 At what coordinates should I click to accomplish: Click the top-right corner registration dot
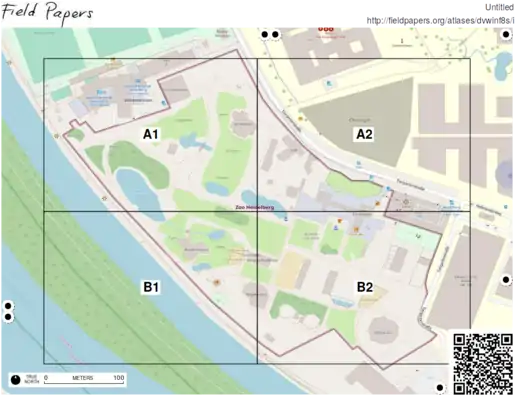coord(506,34)
